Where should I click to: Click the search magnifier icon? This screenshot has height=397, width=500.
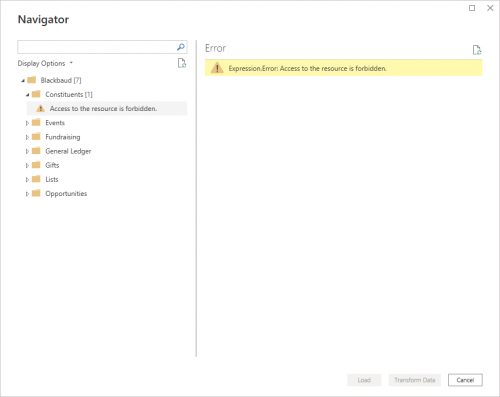tap(181, 47)
